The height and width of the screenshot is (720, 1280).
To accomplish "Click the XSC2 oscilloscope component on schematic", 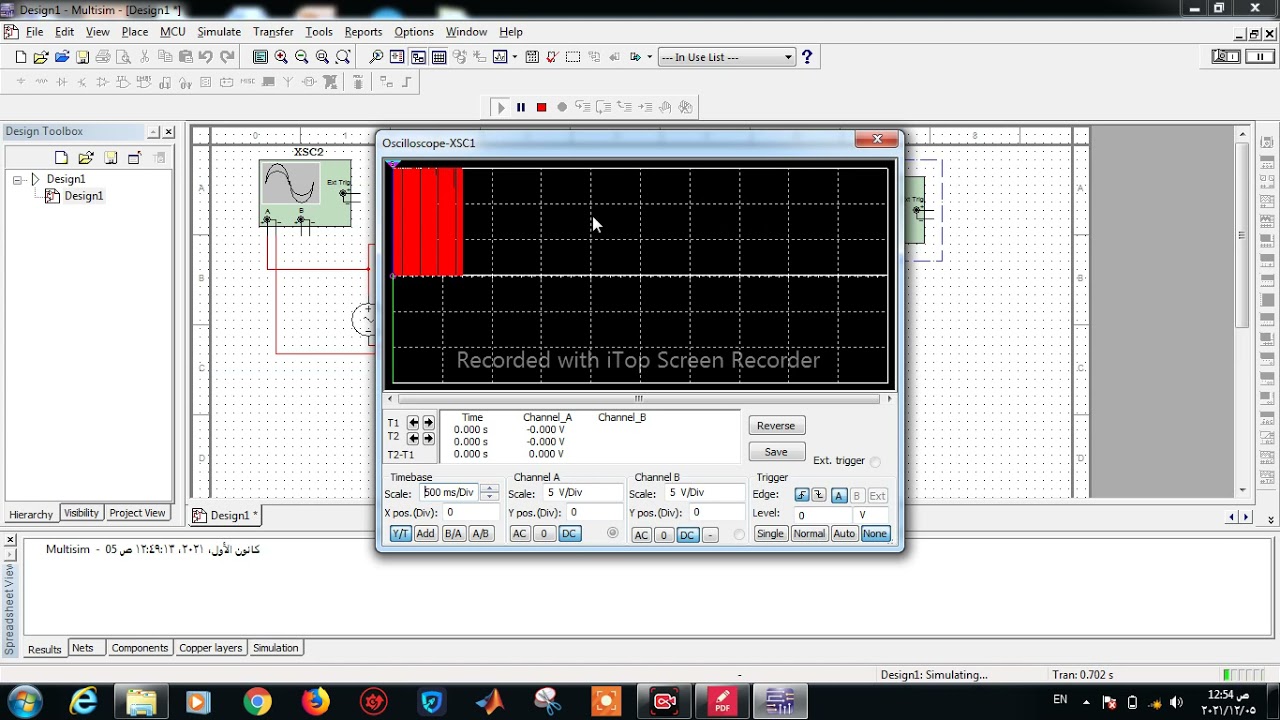I will [305, 193].
